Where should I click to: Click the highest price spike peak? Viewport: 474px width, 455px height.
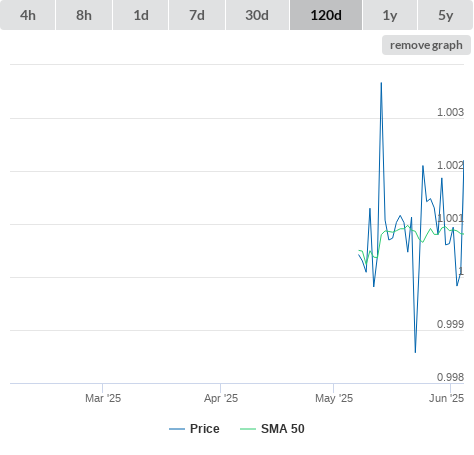coord(381,83)
